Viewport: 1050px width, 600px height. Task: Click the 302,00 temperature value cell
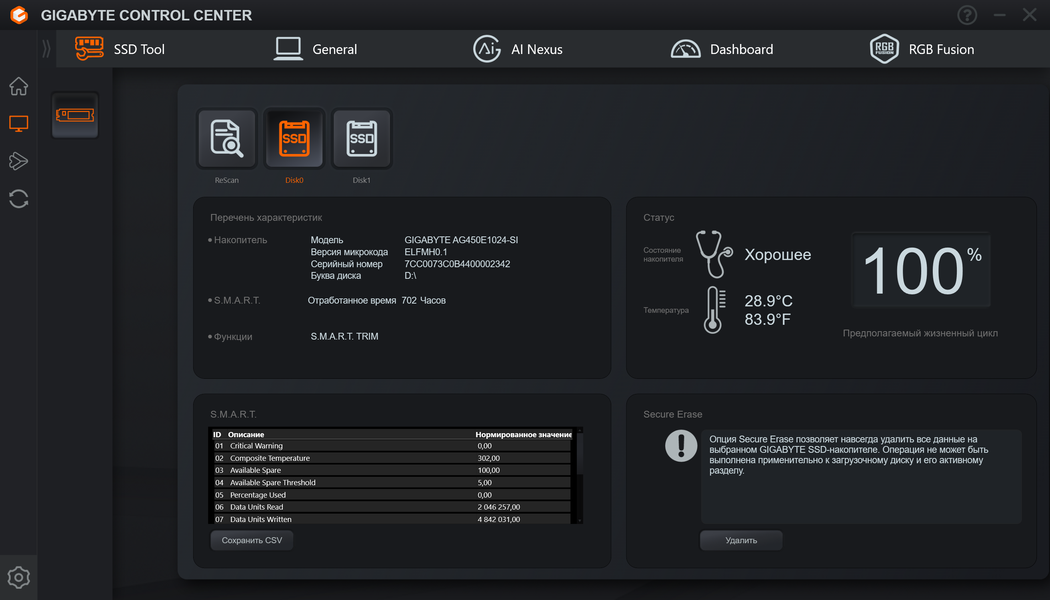click(488, 458)
